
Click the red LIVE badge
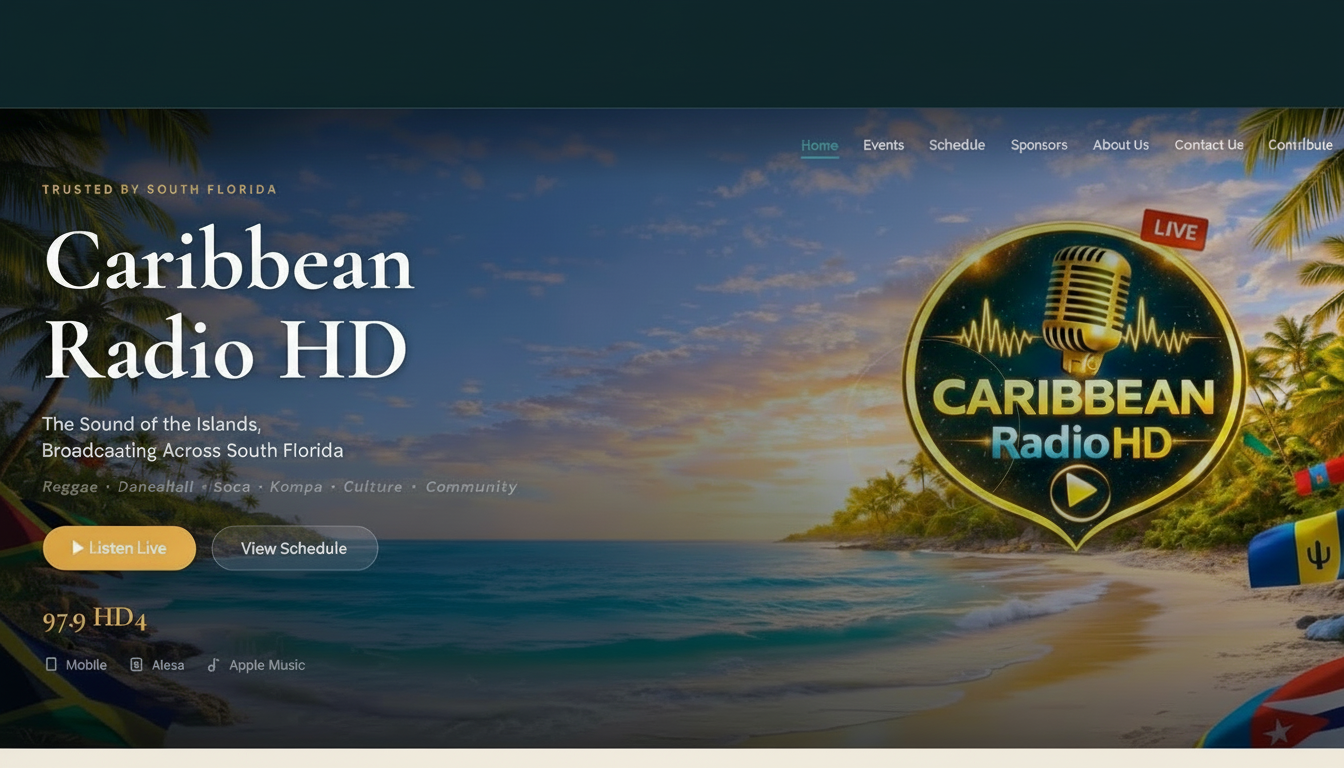tap(1173, 231)
